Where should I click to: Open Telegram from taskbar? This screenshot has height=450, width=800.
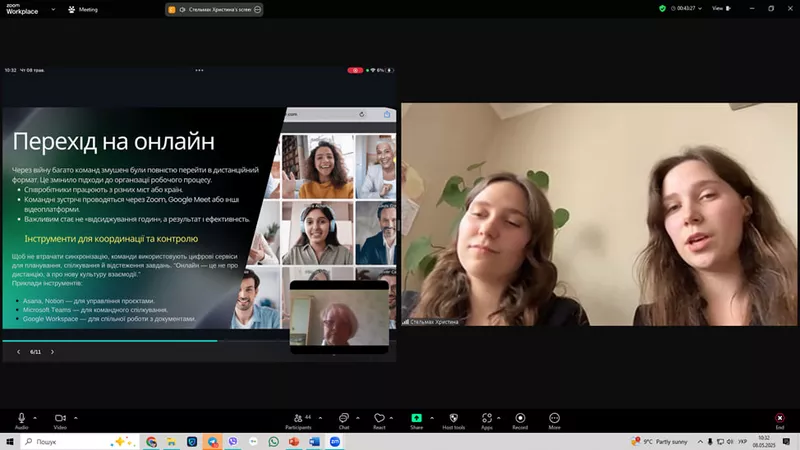[x=212, y=442]
